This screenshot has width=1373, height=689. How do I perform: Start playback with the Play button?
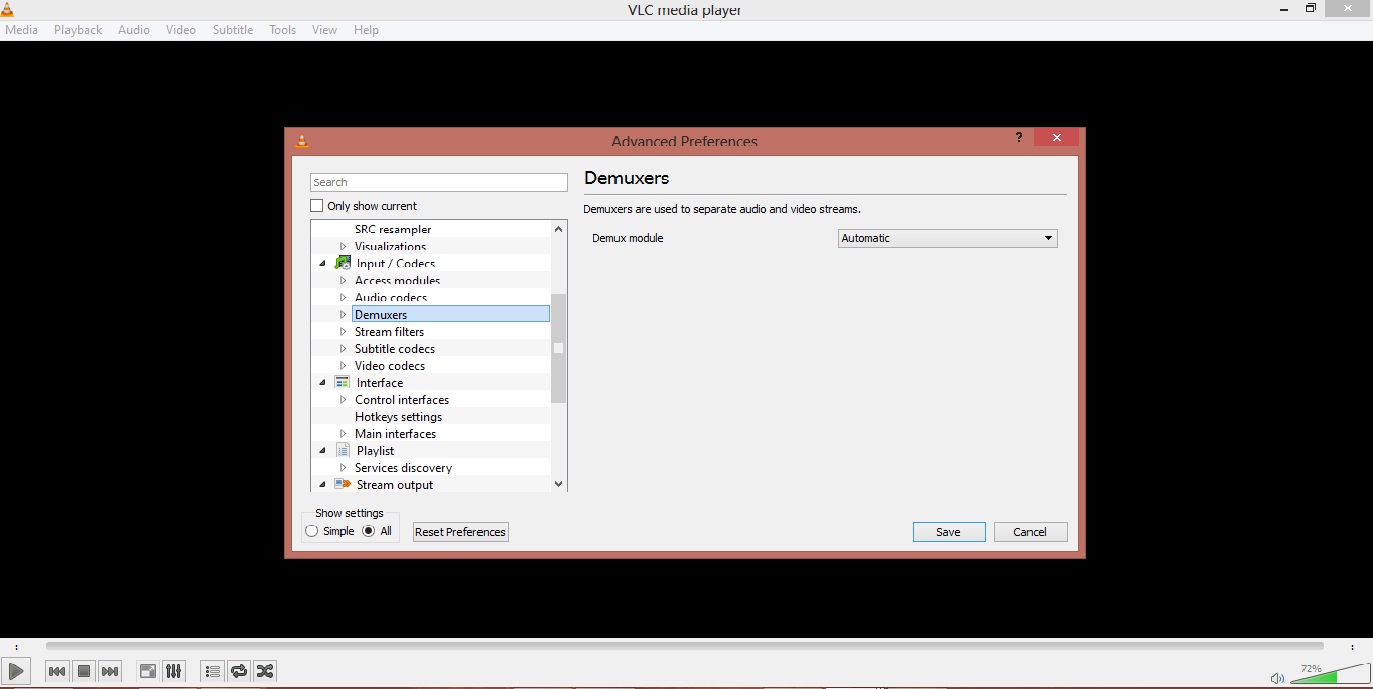tap(16, 671)
